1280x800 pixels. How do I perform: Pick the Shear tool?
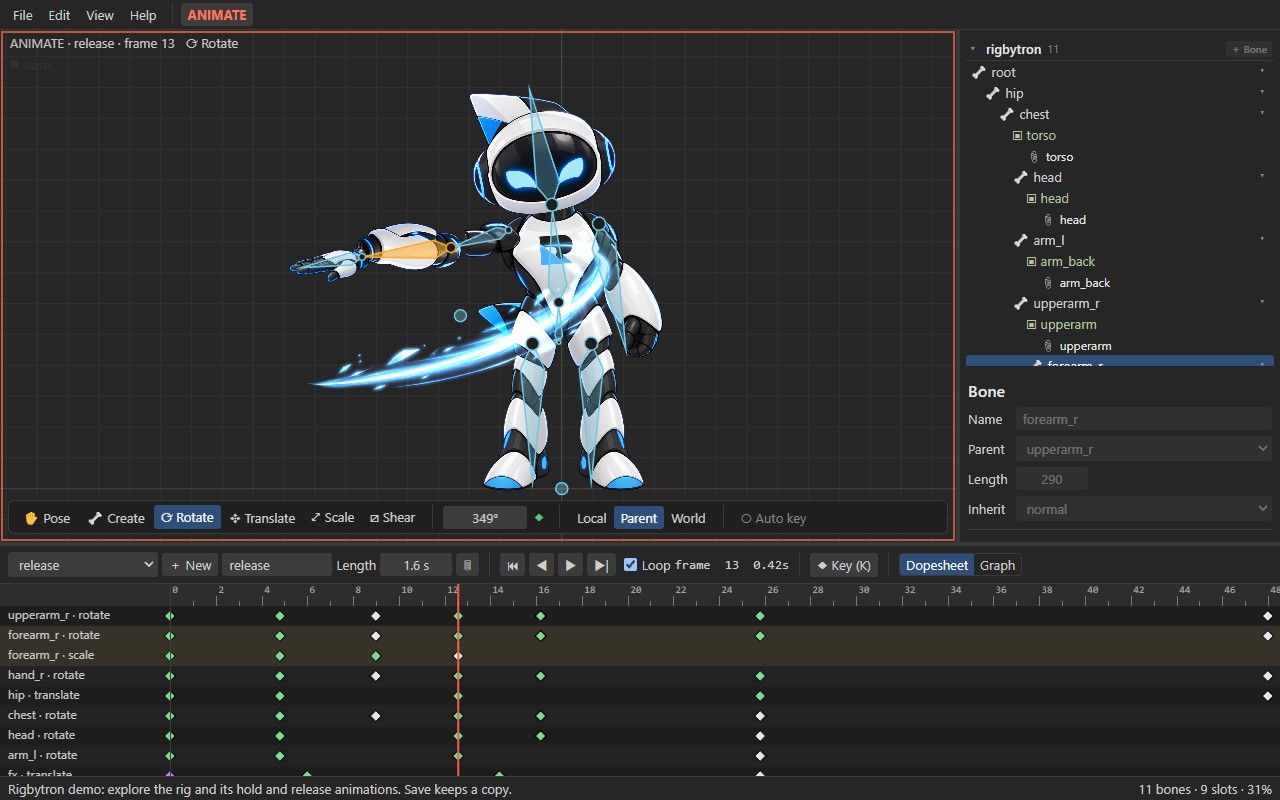point(392,518)
